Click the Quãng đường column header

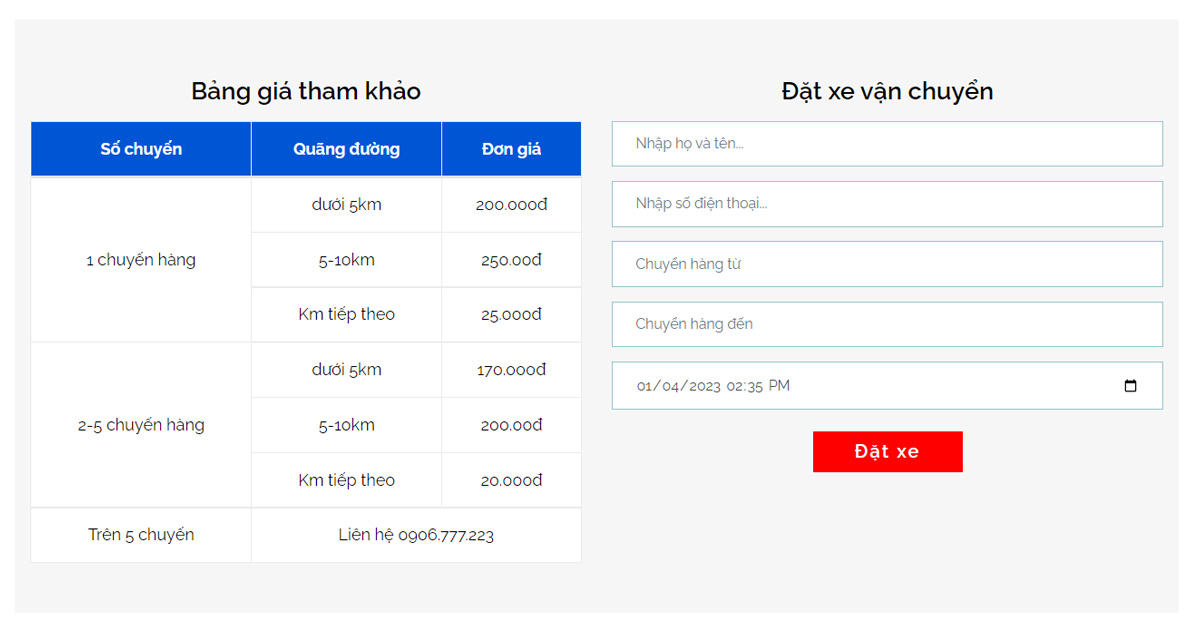(x=346, y=149)
